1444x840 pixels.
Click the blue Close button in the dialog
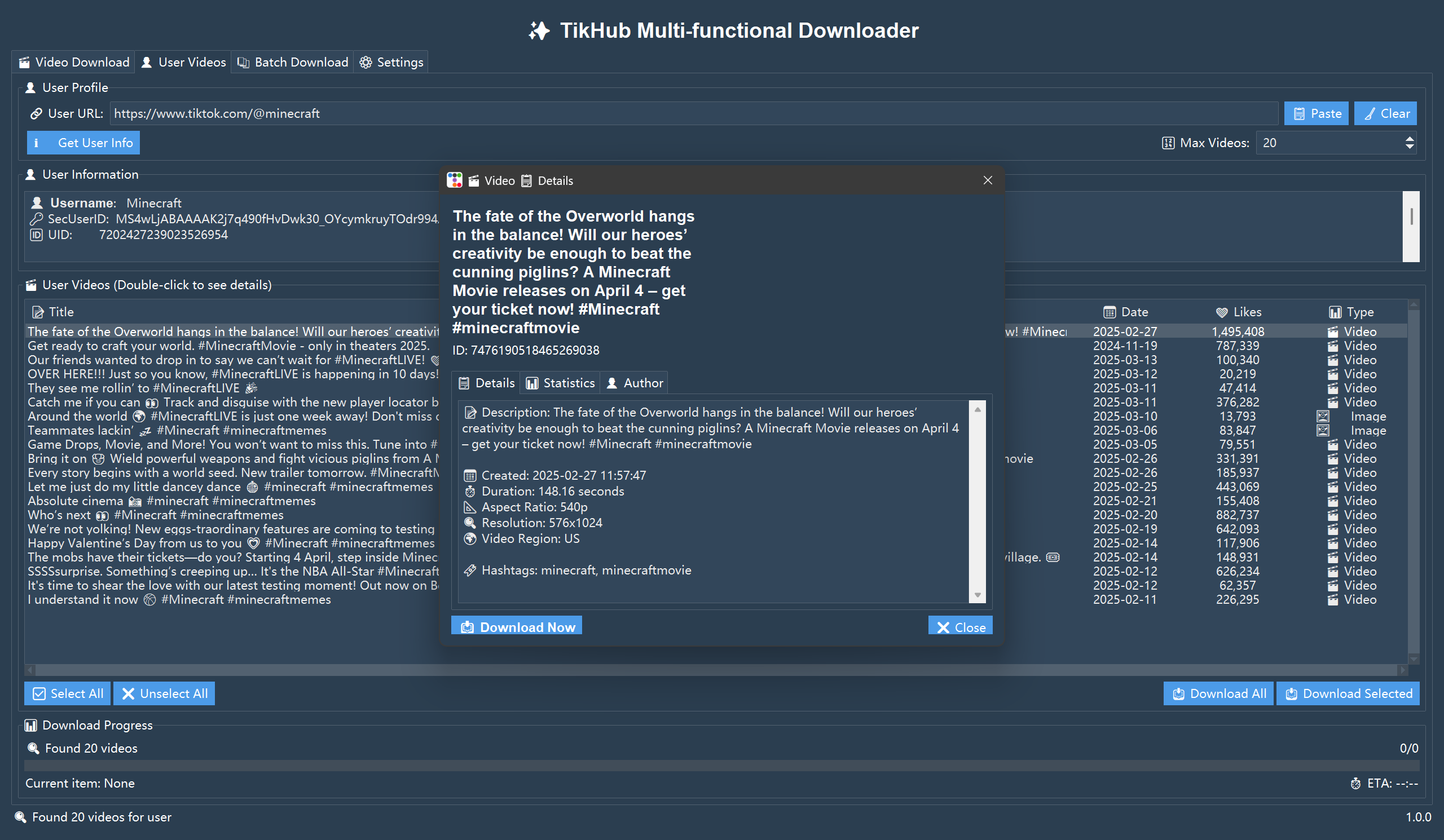click(x=961, y=626)
